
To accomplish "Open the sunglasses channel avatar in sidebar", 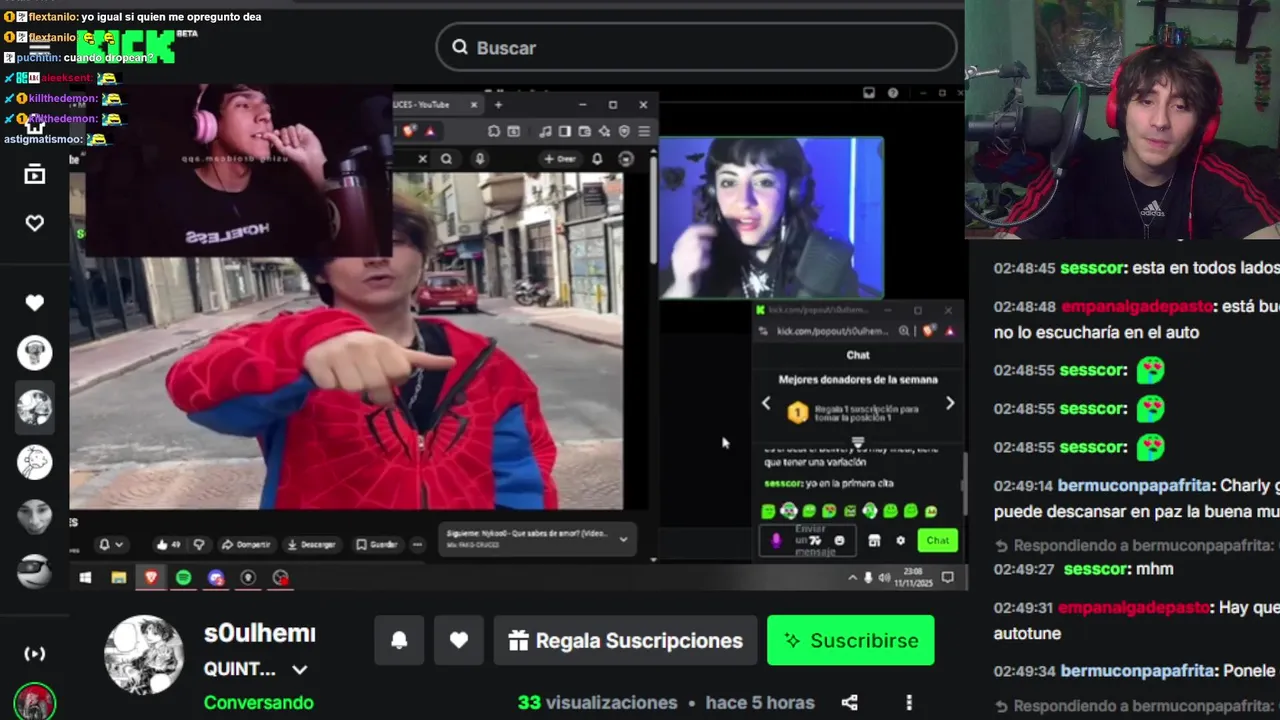I will [34, 571].
